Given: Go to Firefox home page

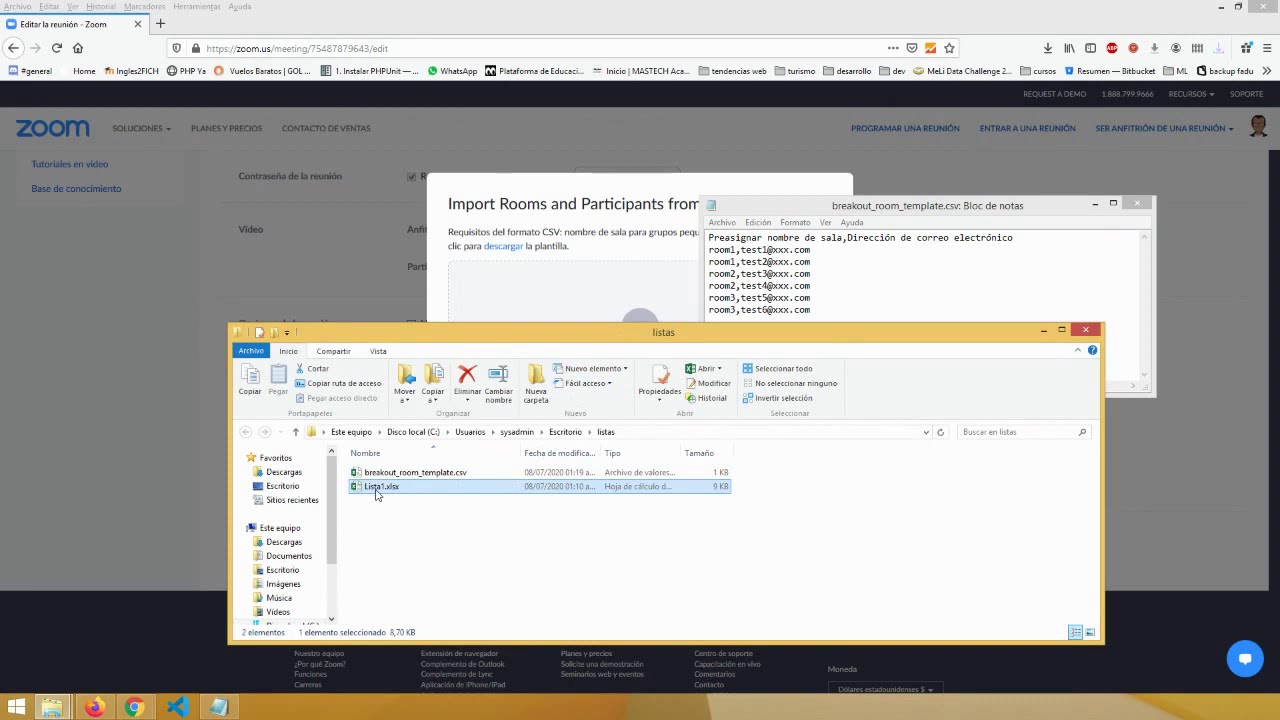Looking at the screenshot, I should (78, 48).
